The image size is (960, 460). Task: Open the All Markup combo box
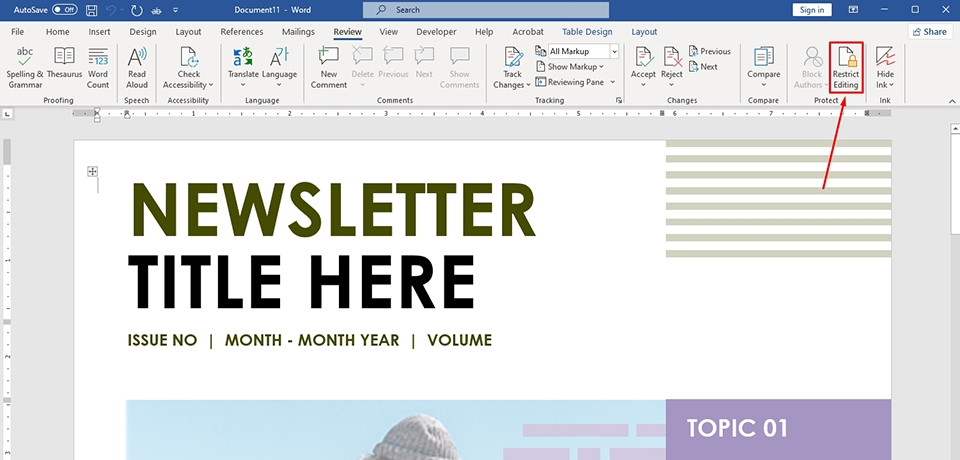583,51
